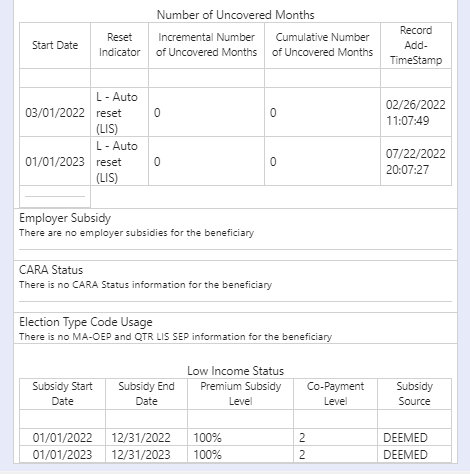Click the 12/31/2023 subsidy end date cell
This screenshot has width=470, height=474.
[146, 454]
